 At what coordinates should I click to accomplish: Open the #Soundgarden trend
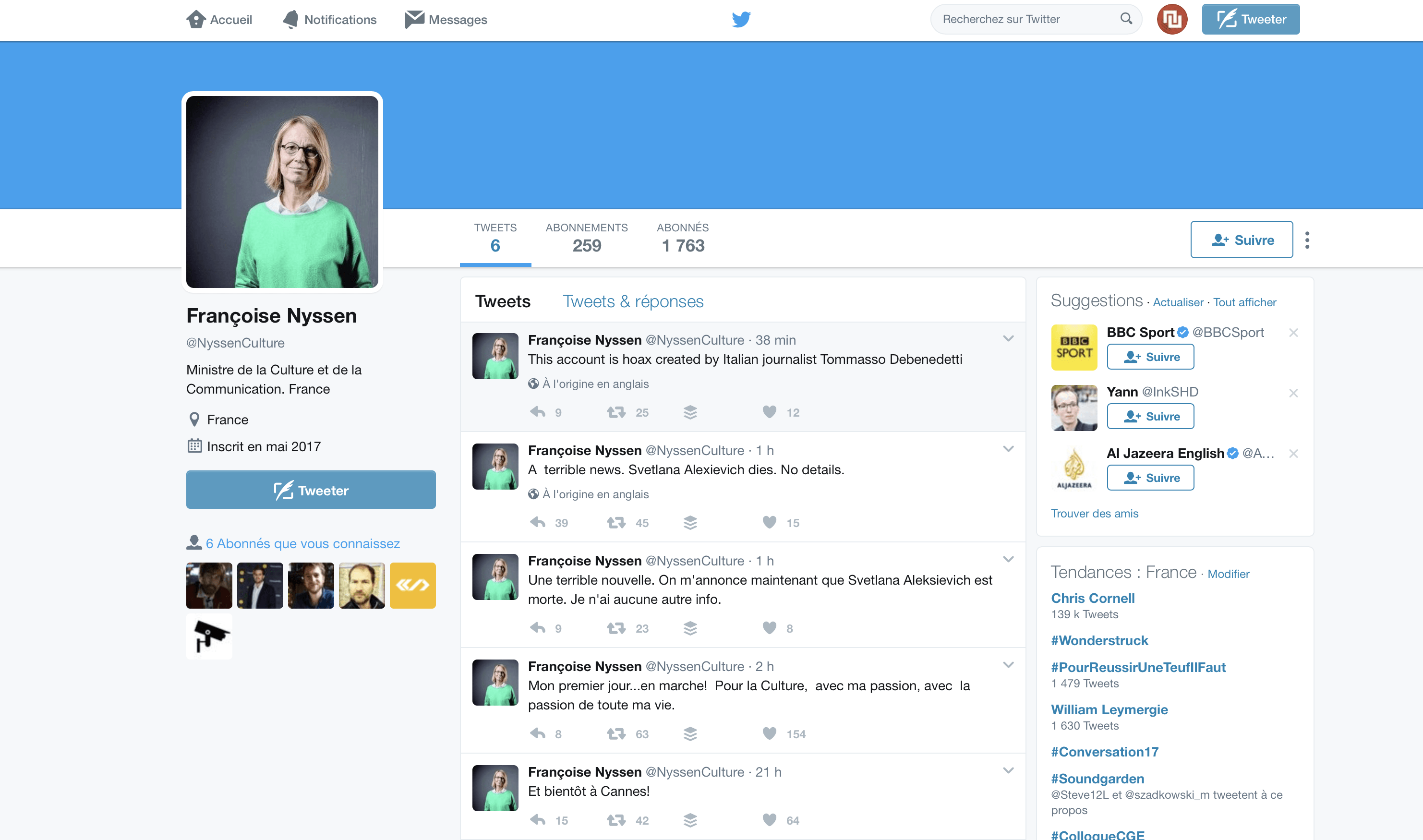(1097, 779)
